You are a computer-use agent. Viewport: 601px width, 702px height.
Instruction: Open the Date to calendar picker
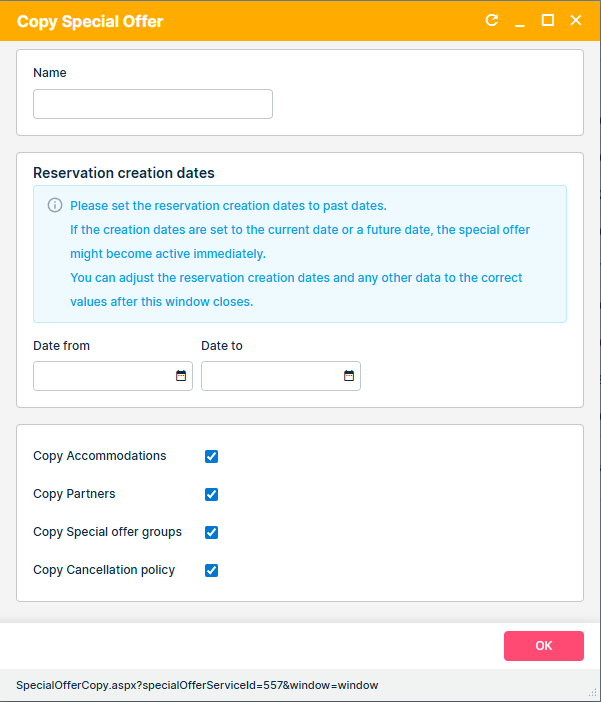coord(349,376)
